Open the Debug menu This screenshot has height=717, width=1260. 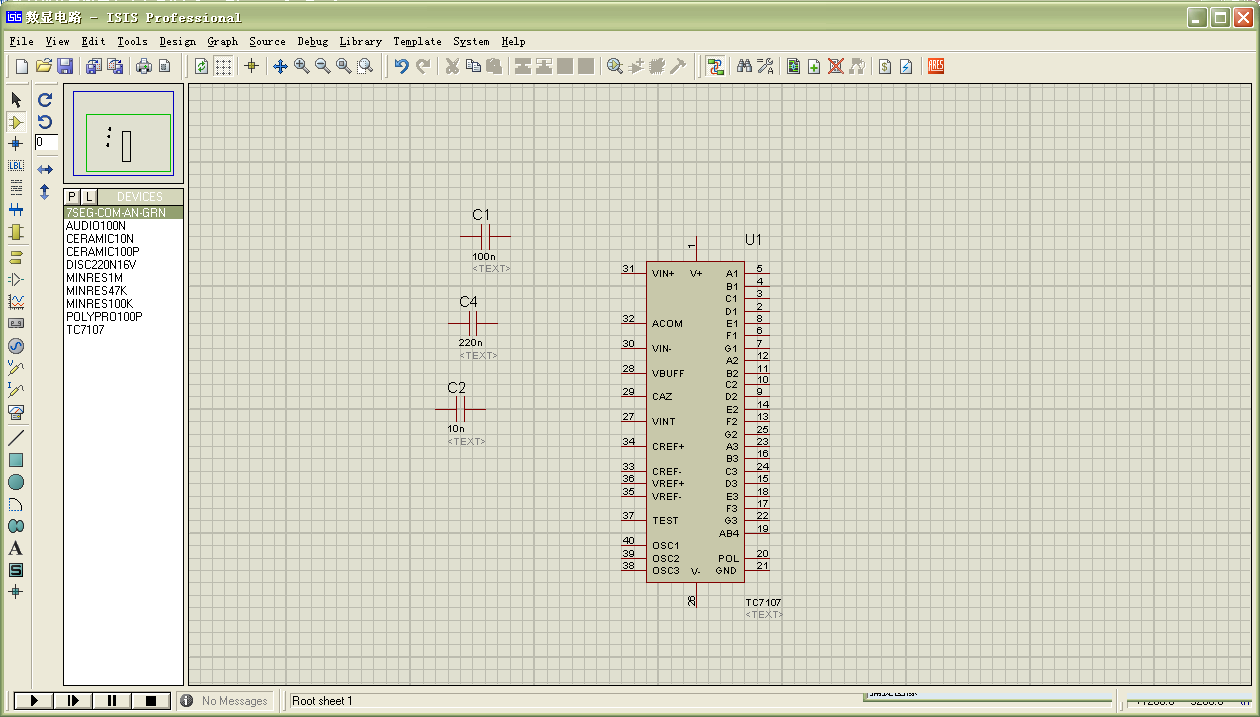click(312, 41)
